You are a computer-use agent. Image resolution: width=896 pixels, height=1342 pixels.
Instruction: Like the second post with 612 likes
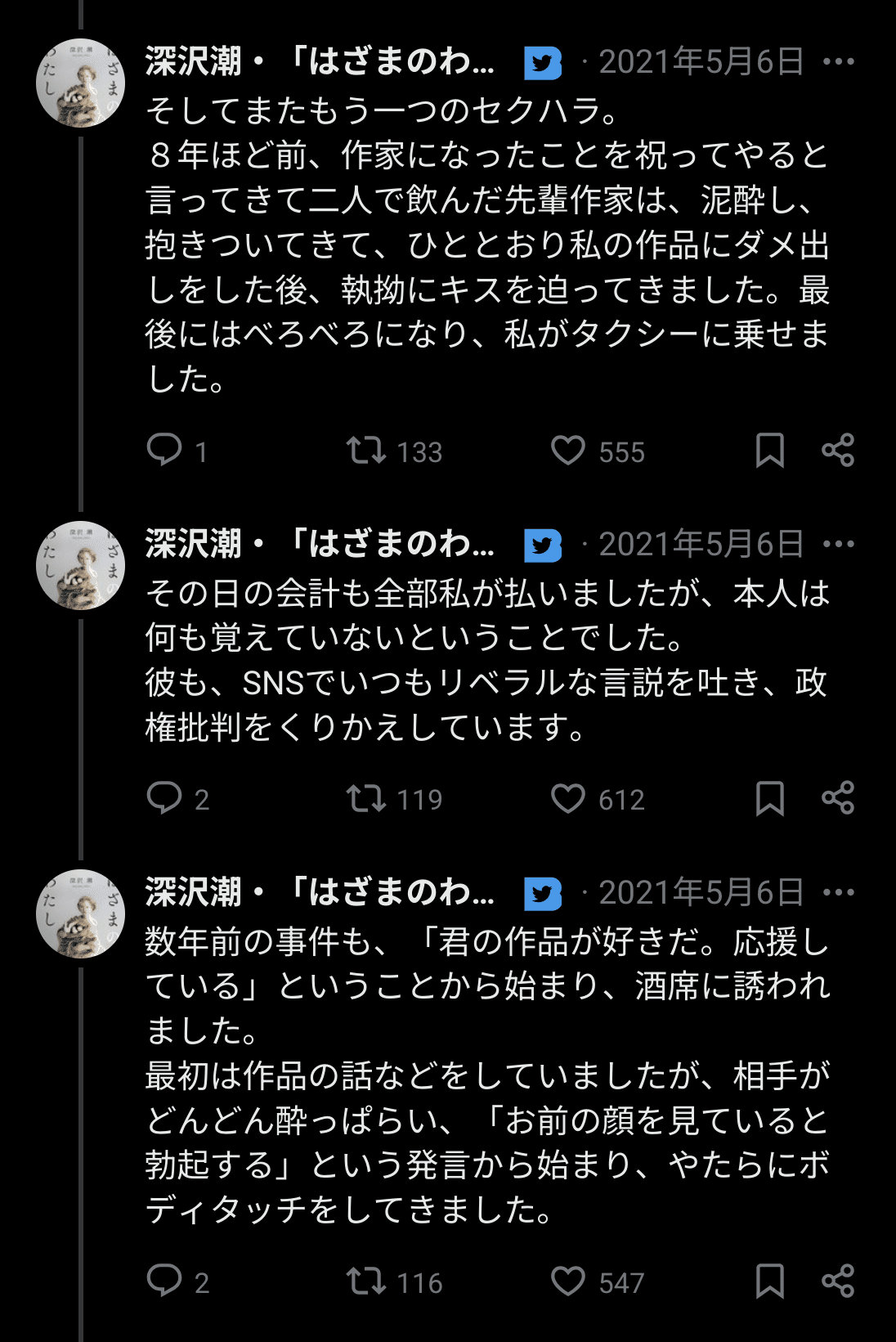[568, 797]
